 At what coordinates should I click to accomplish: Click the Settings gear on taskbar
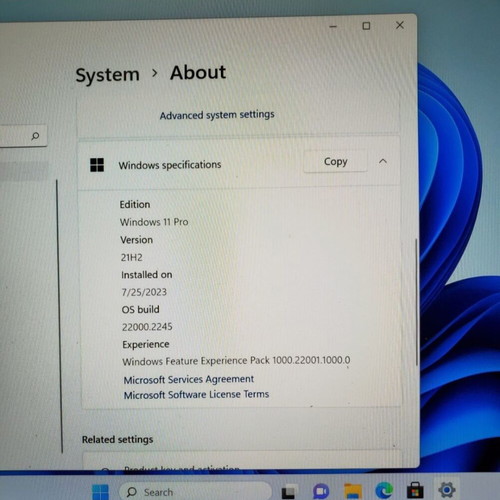coord(447,489)
